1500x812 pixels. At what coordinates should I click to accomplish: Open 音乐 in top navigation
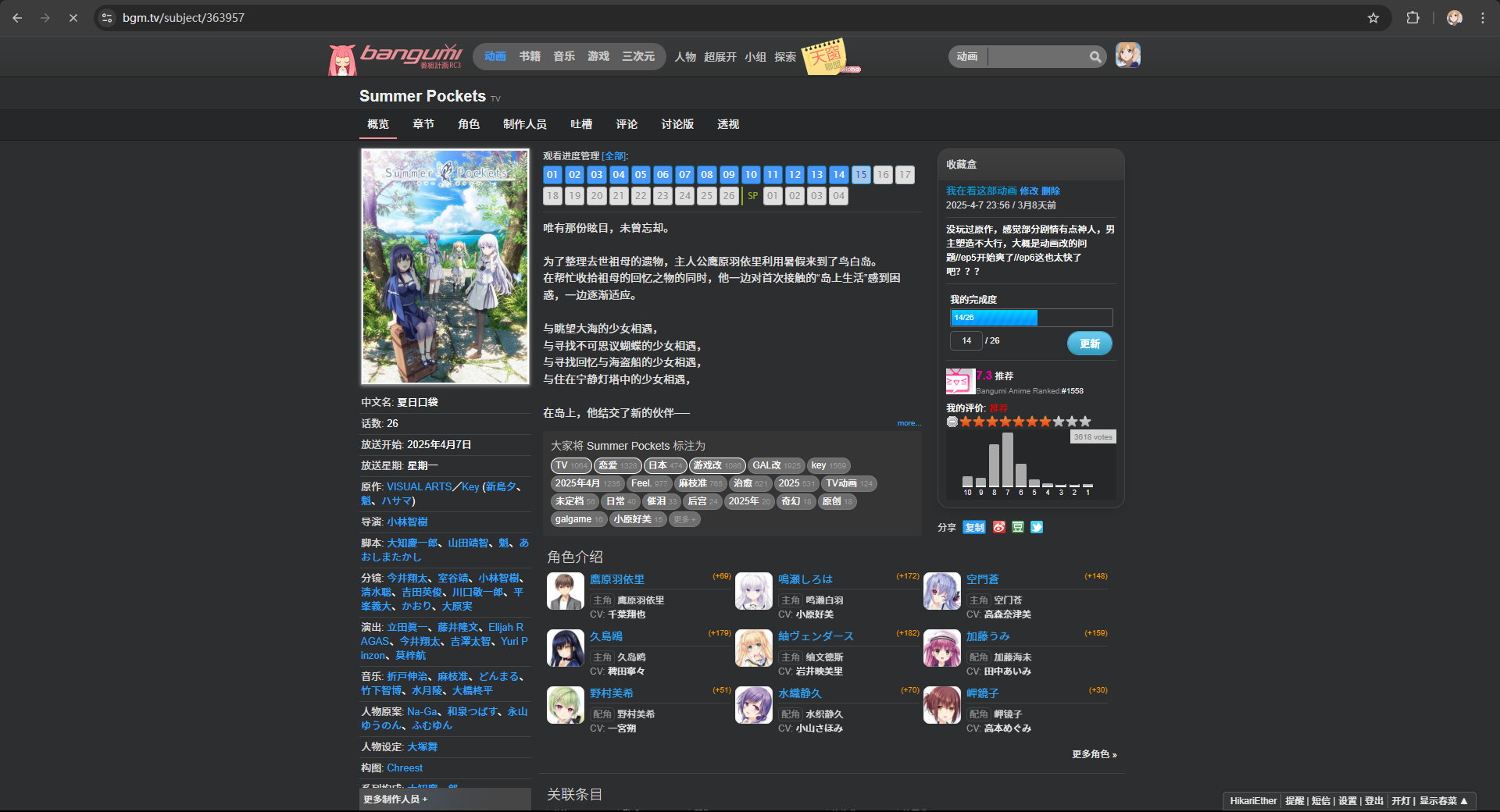click(x=564, y=56)
